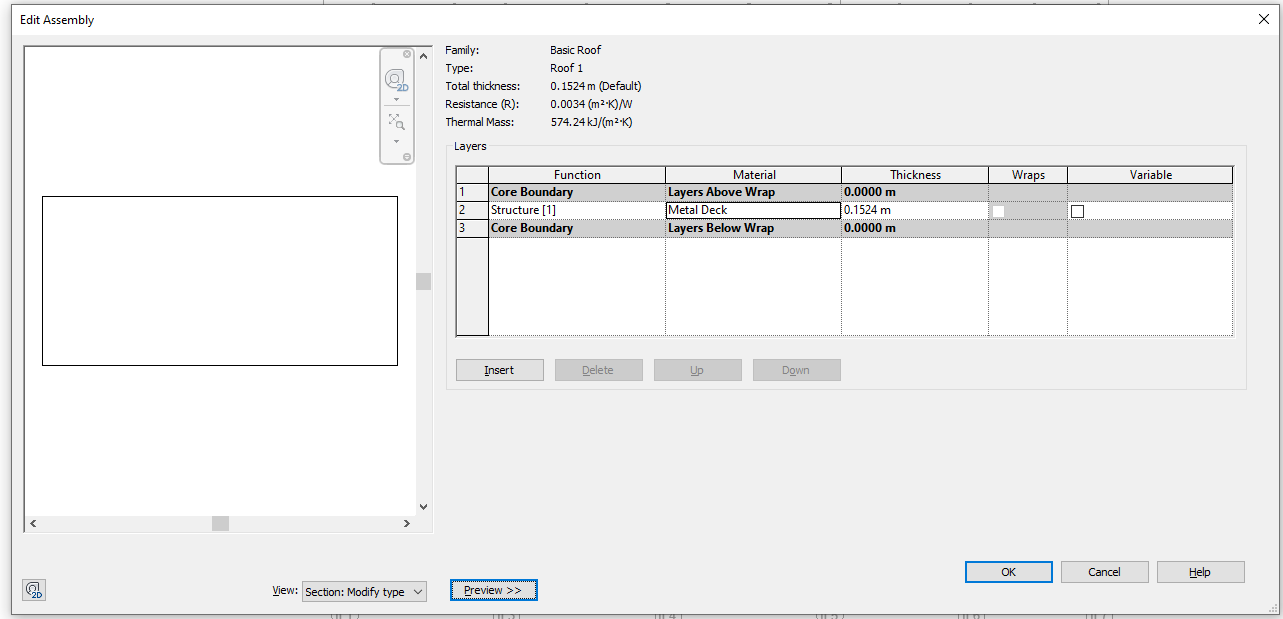Close the navigation bar in preview
The image size is (1283, 619).
pyautogui.click(x=407, y=54)
